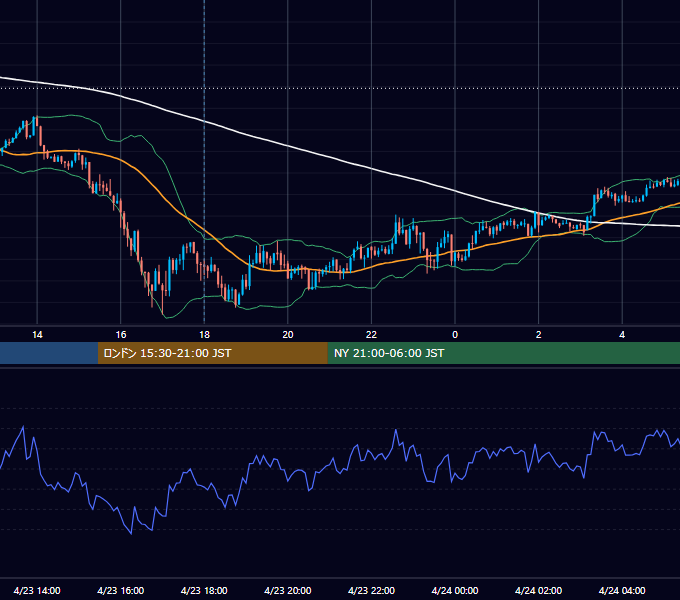Viewport: 680px width, 600px height.
Task: Click the 4 hour axis label
Action: 622,335
